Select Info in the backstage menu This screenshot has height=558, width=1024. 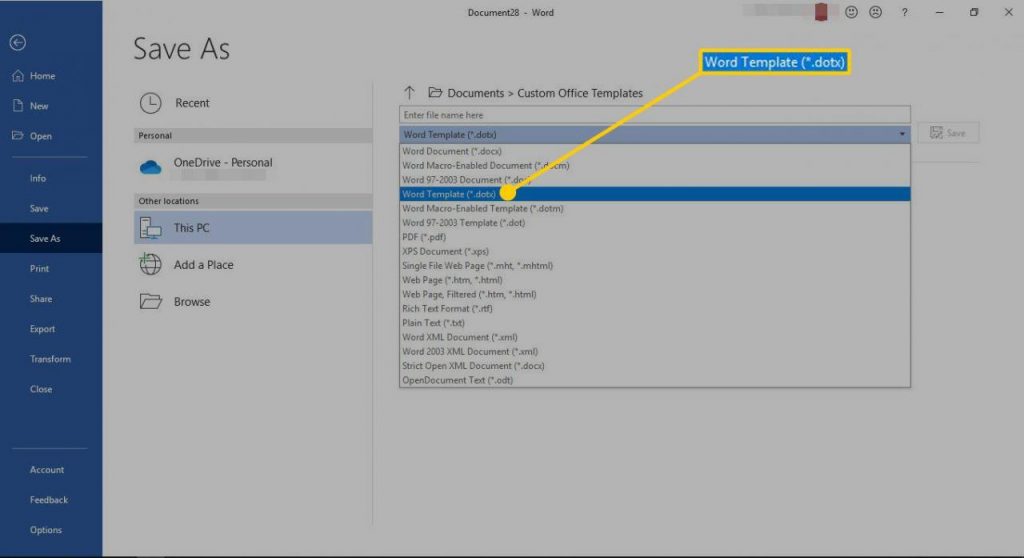tap(38, 178)
